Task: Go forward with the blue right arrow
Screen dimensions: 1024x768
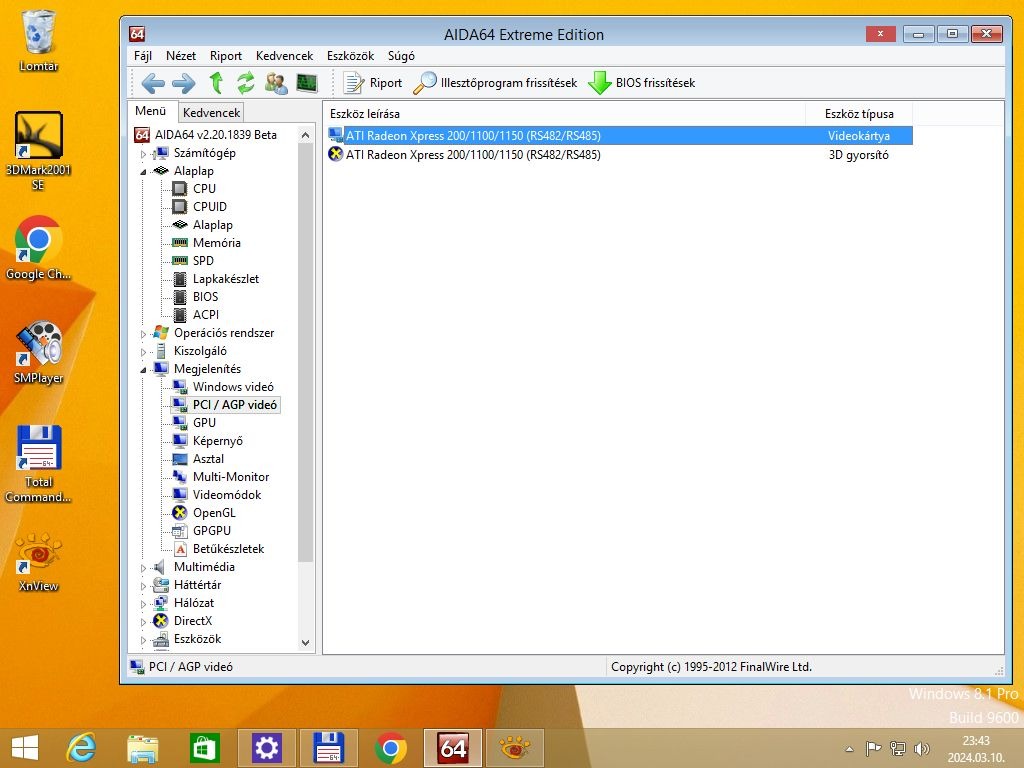Action: (184, 83)
